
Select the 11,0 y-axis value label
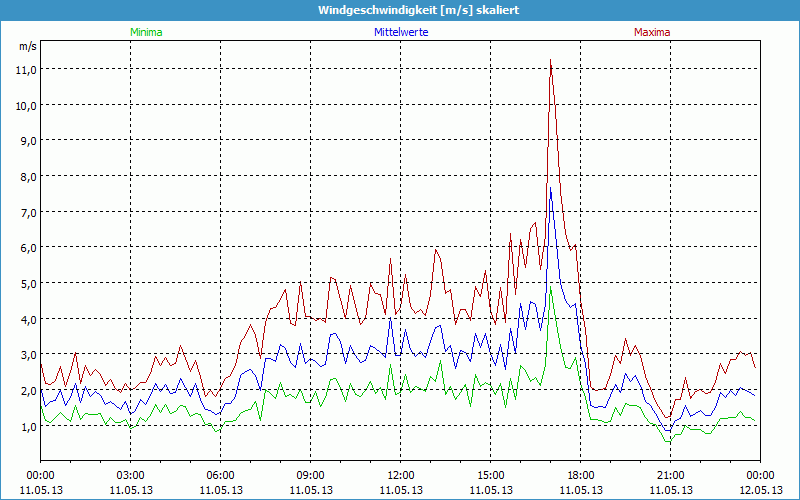click(x=26, y=69)
